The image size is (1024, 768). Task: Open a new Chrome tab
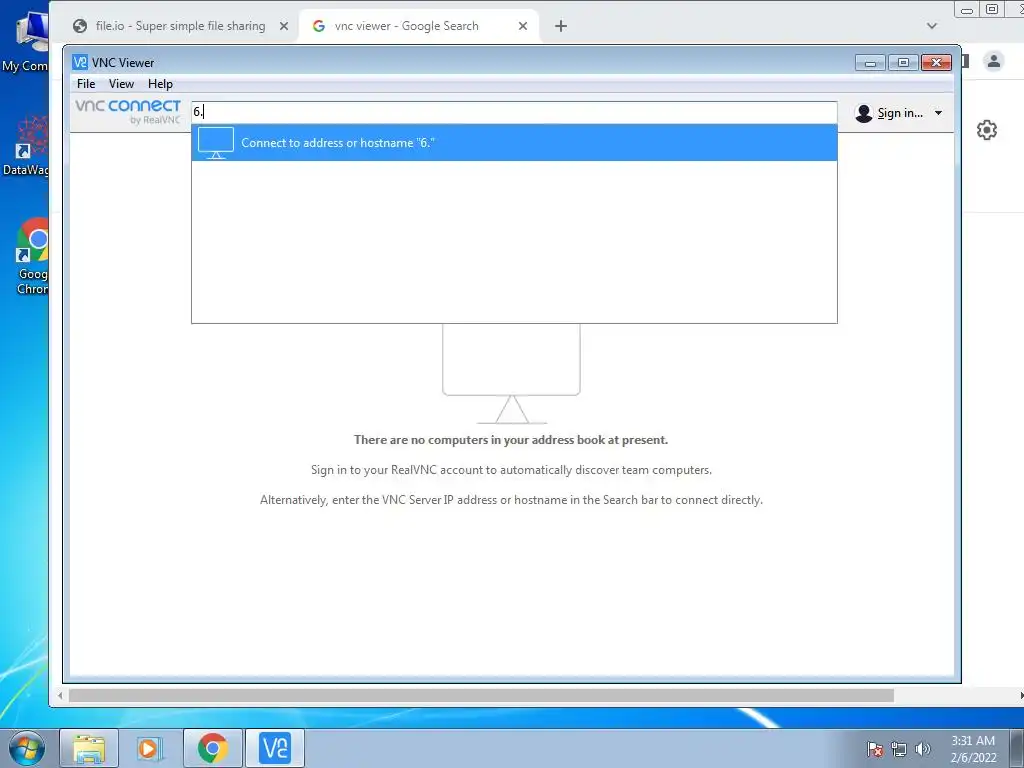(560, 26)
